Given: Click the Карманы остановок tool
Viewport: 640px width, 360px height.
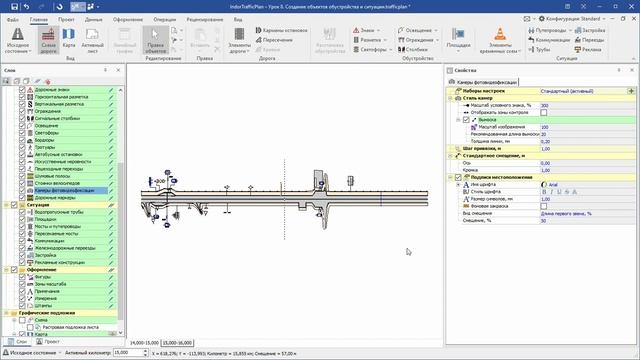Looking at the screenshot, I should pyautogui.click(x=281, y=30).
